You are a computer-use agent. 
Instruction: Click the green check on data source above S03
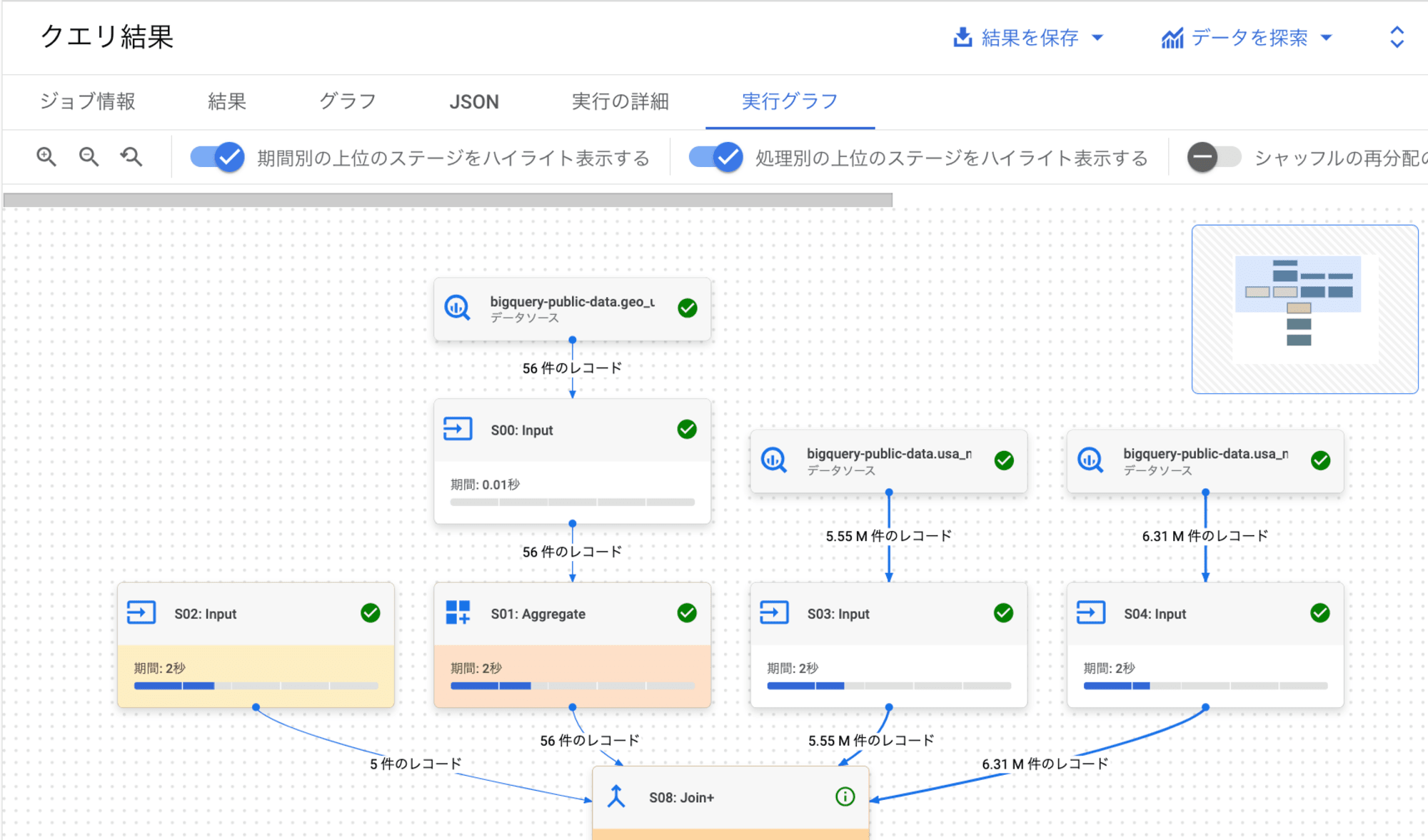1004,460
